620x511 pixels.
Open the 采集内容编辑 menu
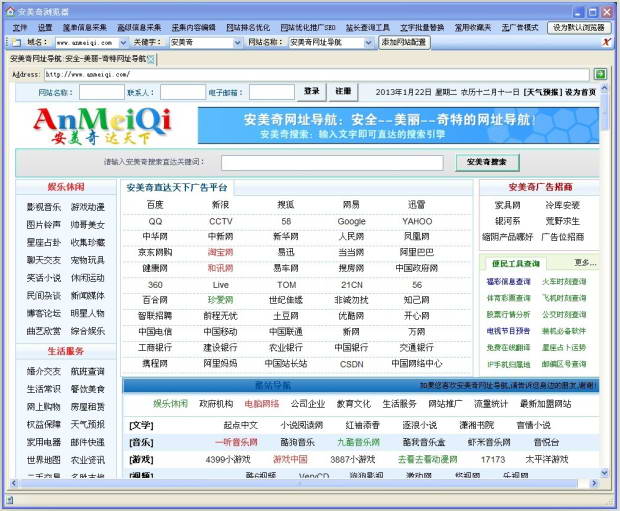coord(193,27)
